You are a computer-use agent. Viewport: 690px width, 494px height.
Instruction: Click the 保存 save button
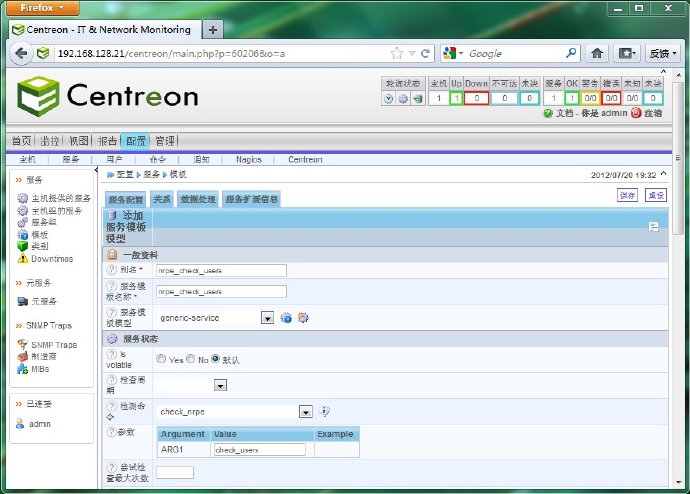click(627, 195)
